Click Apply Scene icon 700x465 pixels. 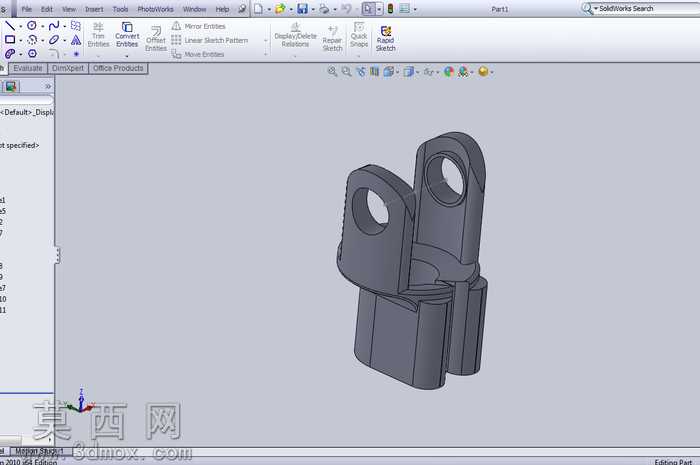[463, 71]
